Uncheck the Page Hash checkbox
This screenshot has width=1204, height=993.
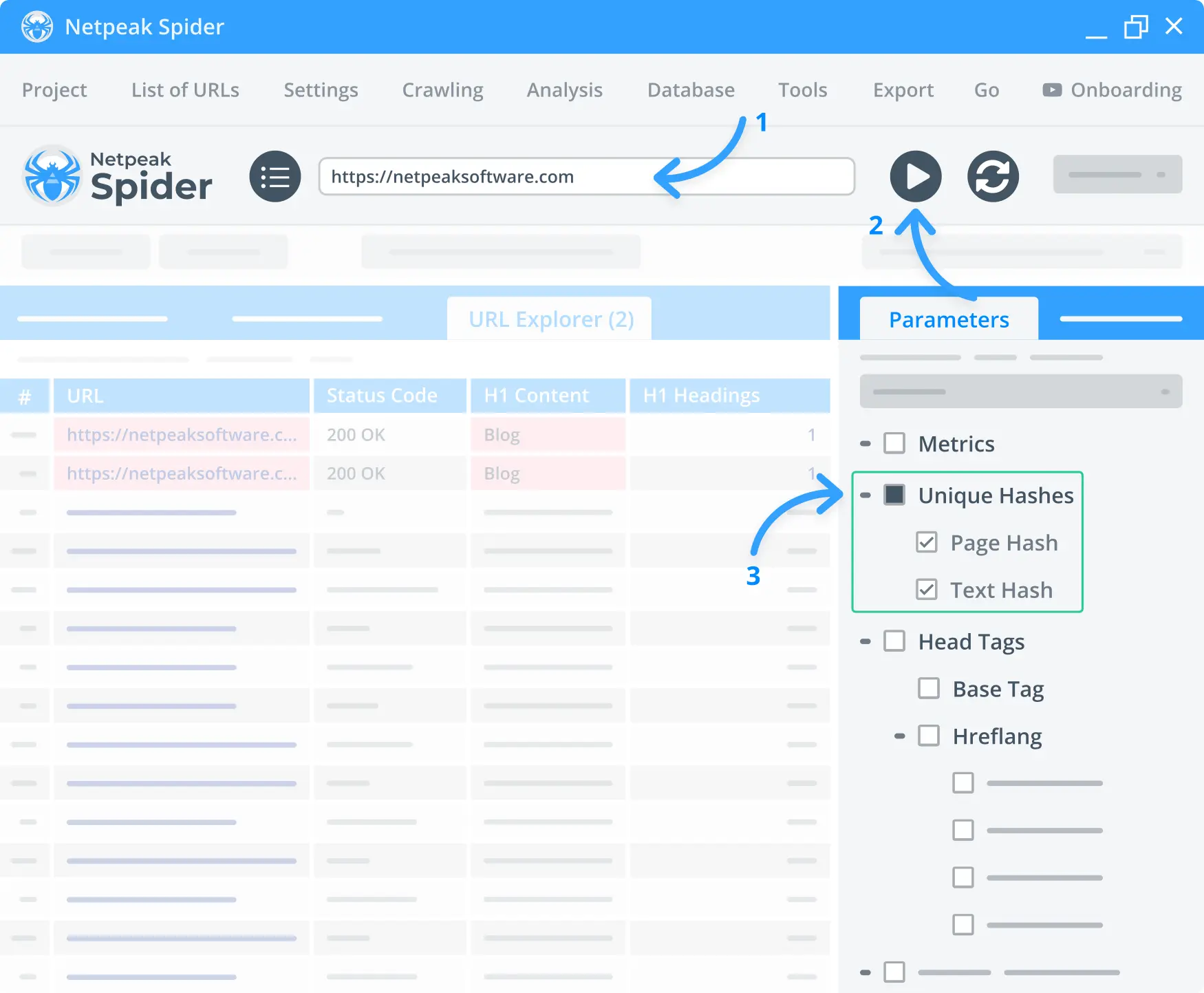(x=927, y=542)
